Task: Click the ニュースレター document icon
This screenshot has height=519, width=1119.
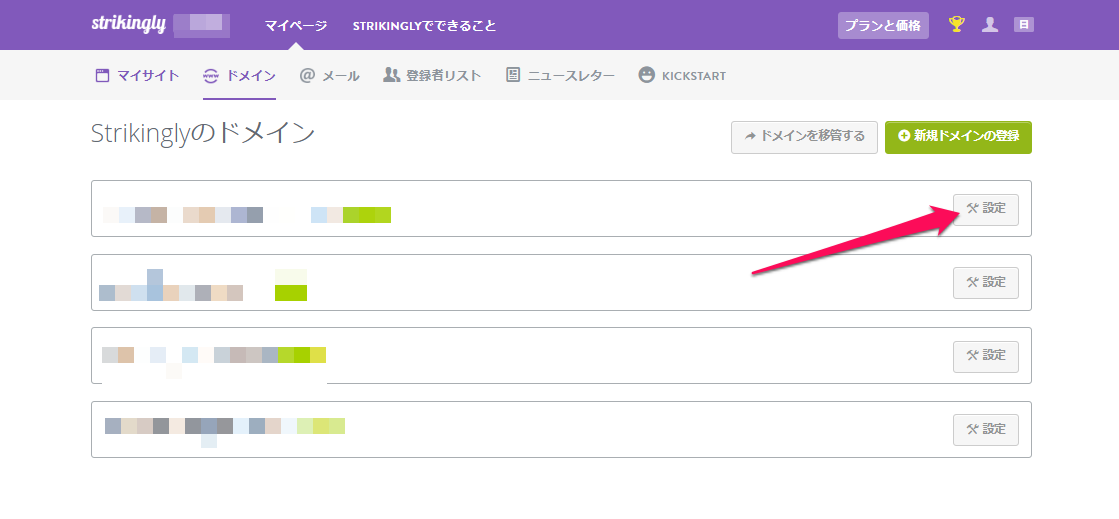Action: pos(512,74)
